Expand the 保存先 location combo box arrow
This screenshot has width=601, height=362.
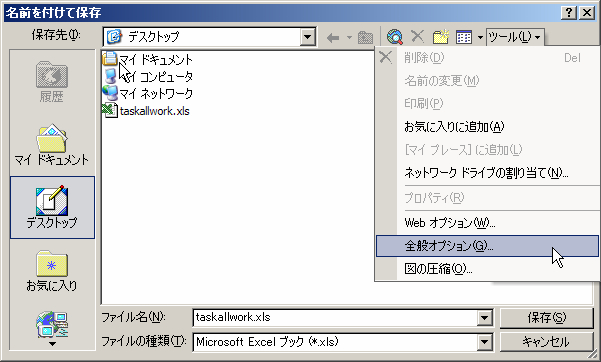[307, 37]
